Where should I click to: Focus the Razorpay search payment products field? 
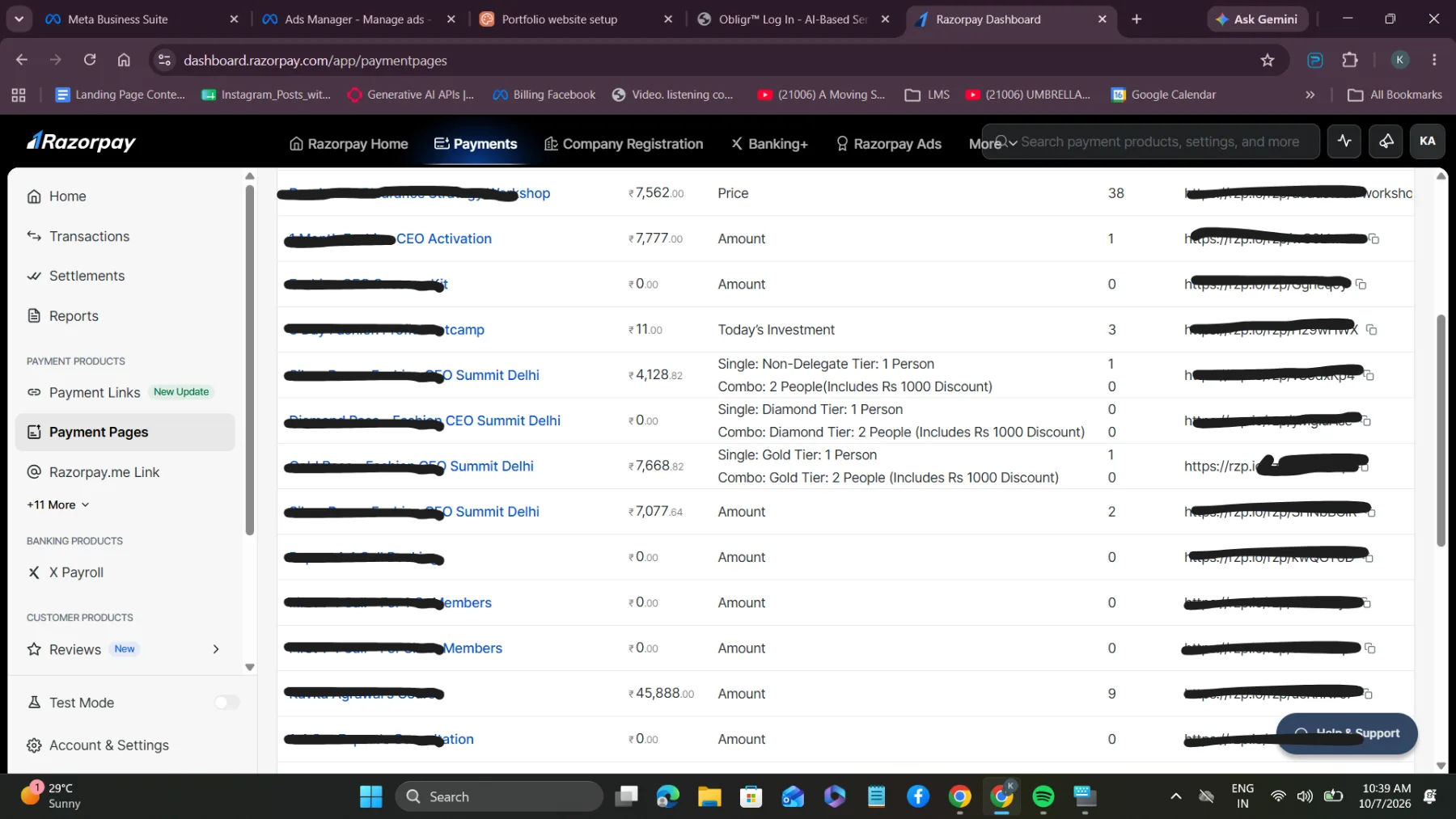[1150, 141]
